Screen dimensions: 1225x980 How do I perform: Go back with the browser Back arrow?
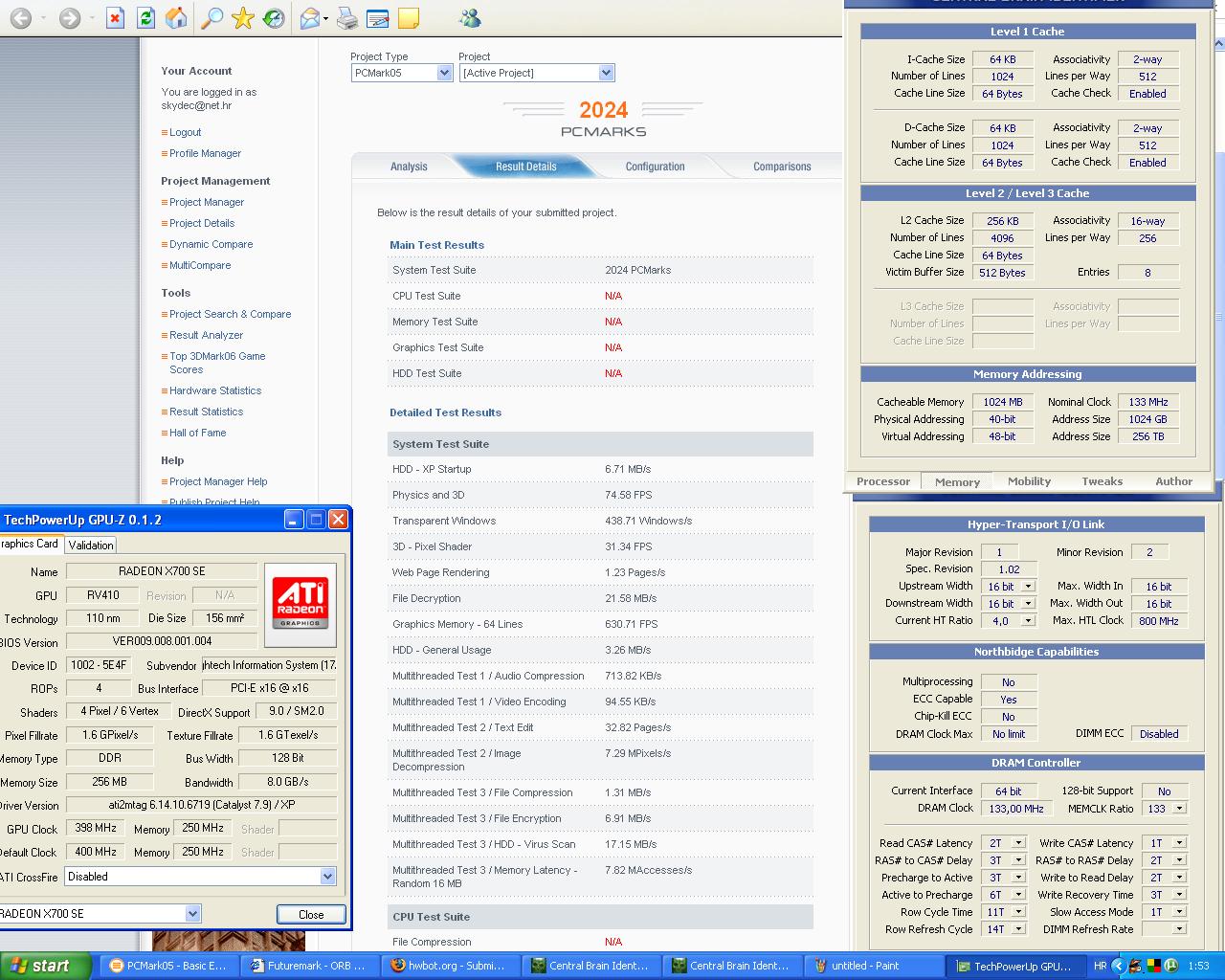pos(20,18)
